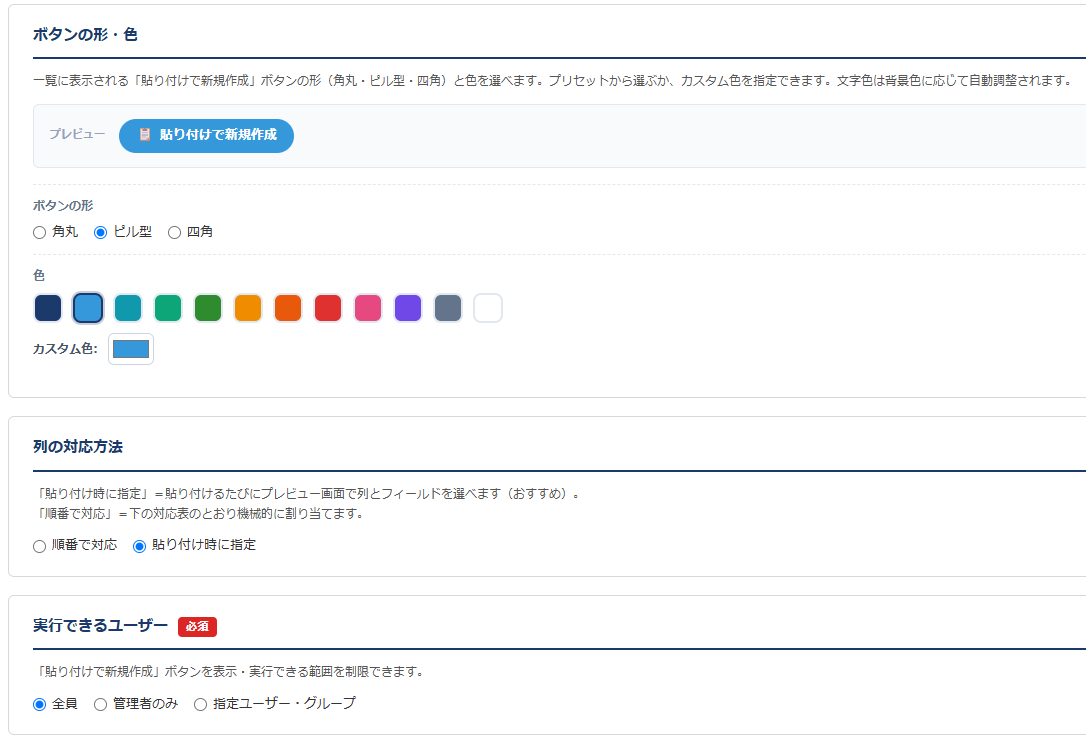Select 指定ユーザー・グループ option
1086x738 pixels.
click(200, 704)
